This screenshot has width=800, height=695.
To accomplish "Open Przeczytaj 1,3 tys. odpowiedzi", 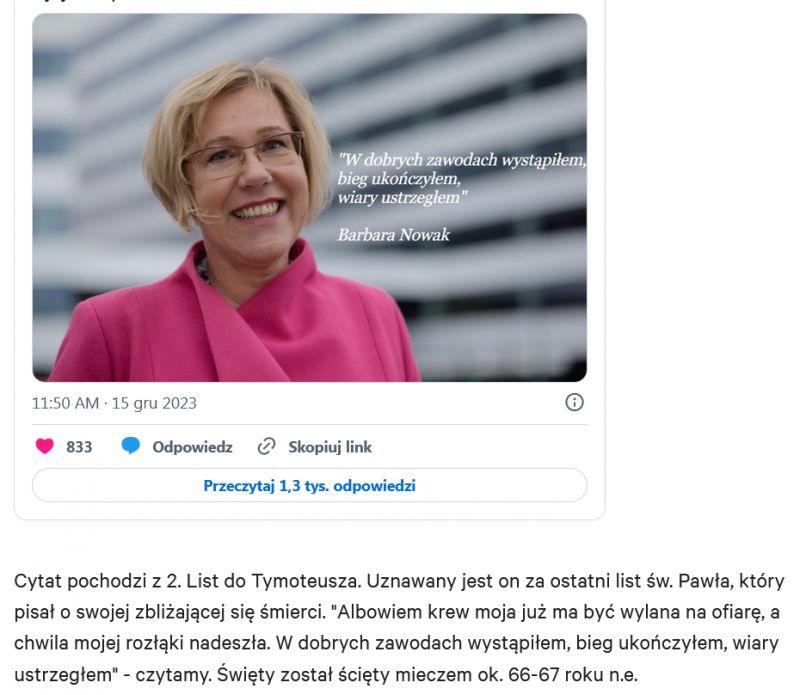I will point(309,485).
